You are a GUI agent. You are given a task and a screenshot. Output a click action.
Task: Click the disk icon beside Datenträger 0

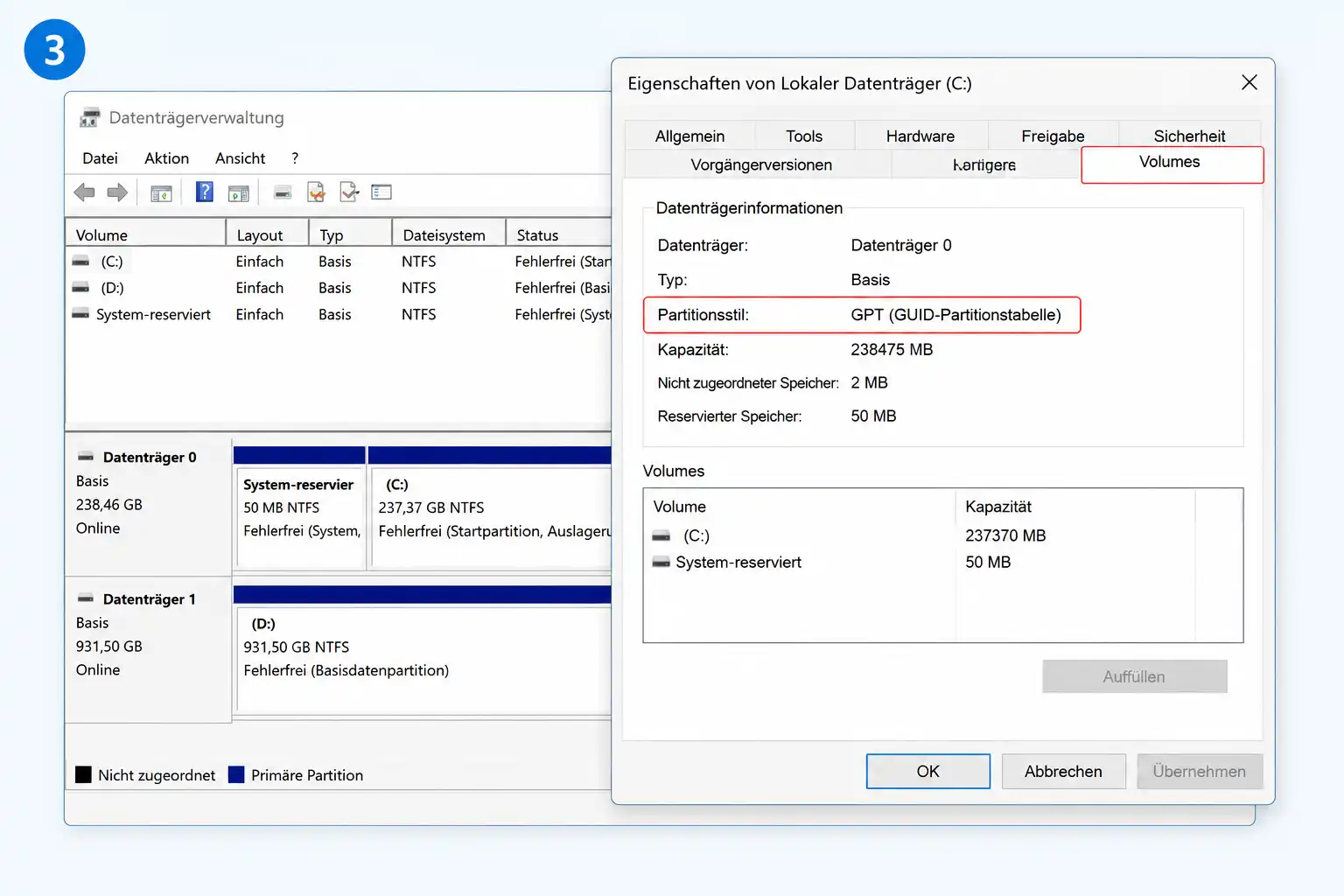point(86,457)
